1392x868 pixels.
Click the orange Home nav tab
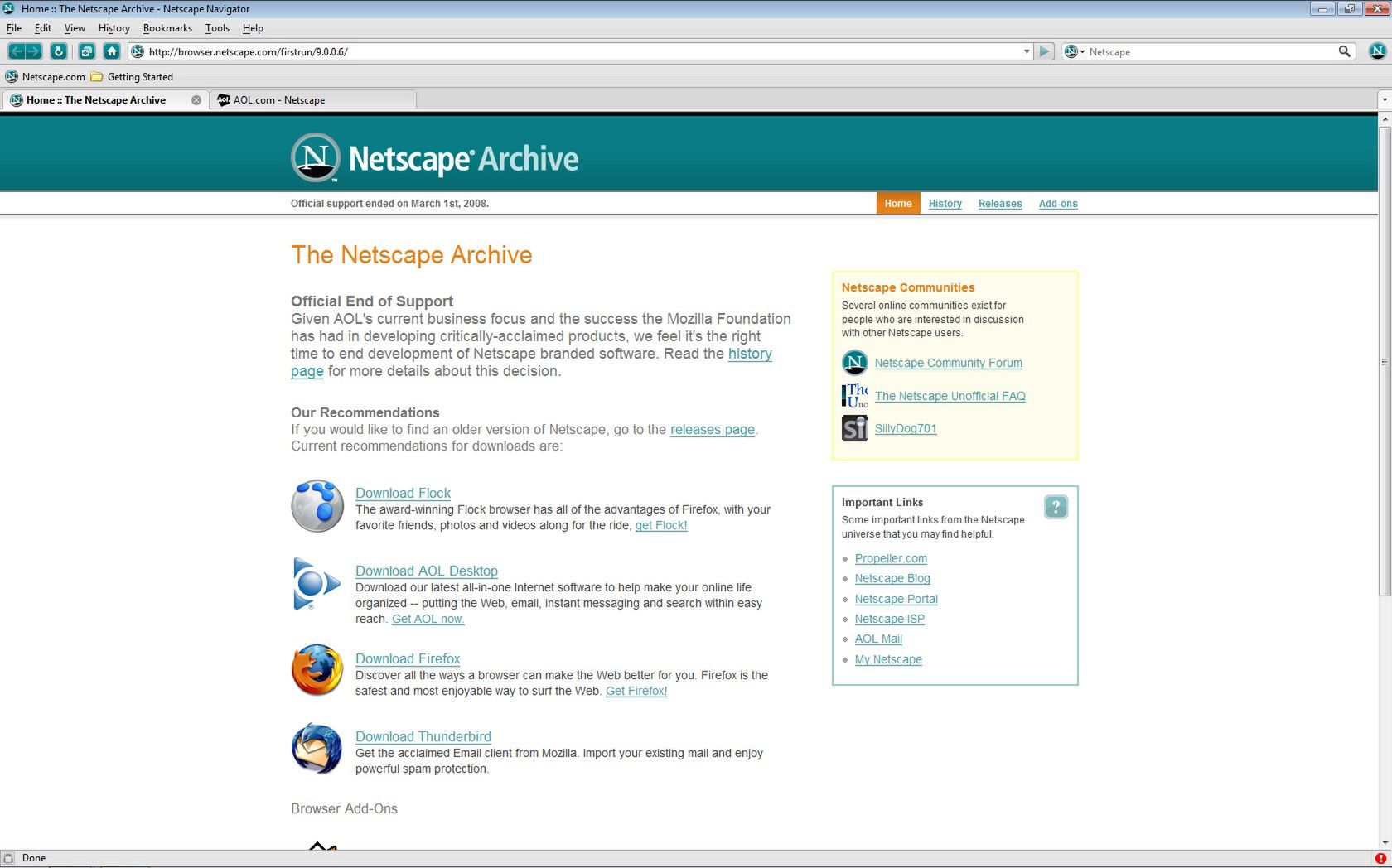[898, 203]
